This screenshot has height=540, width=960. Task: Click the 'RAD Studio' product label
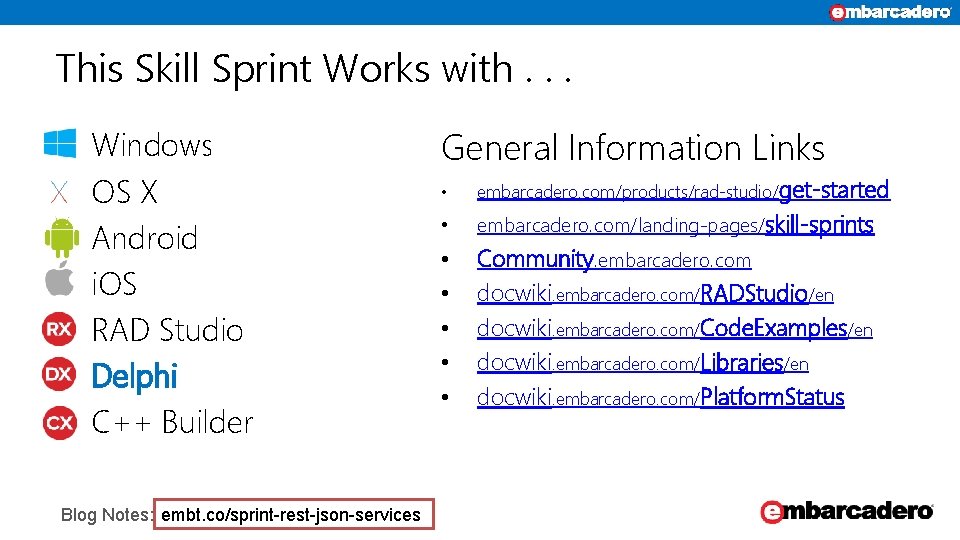coord(167,330)
